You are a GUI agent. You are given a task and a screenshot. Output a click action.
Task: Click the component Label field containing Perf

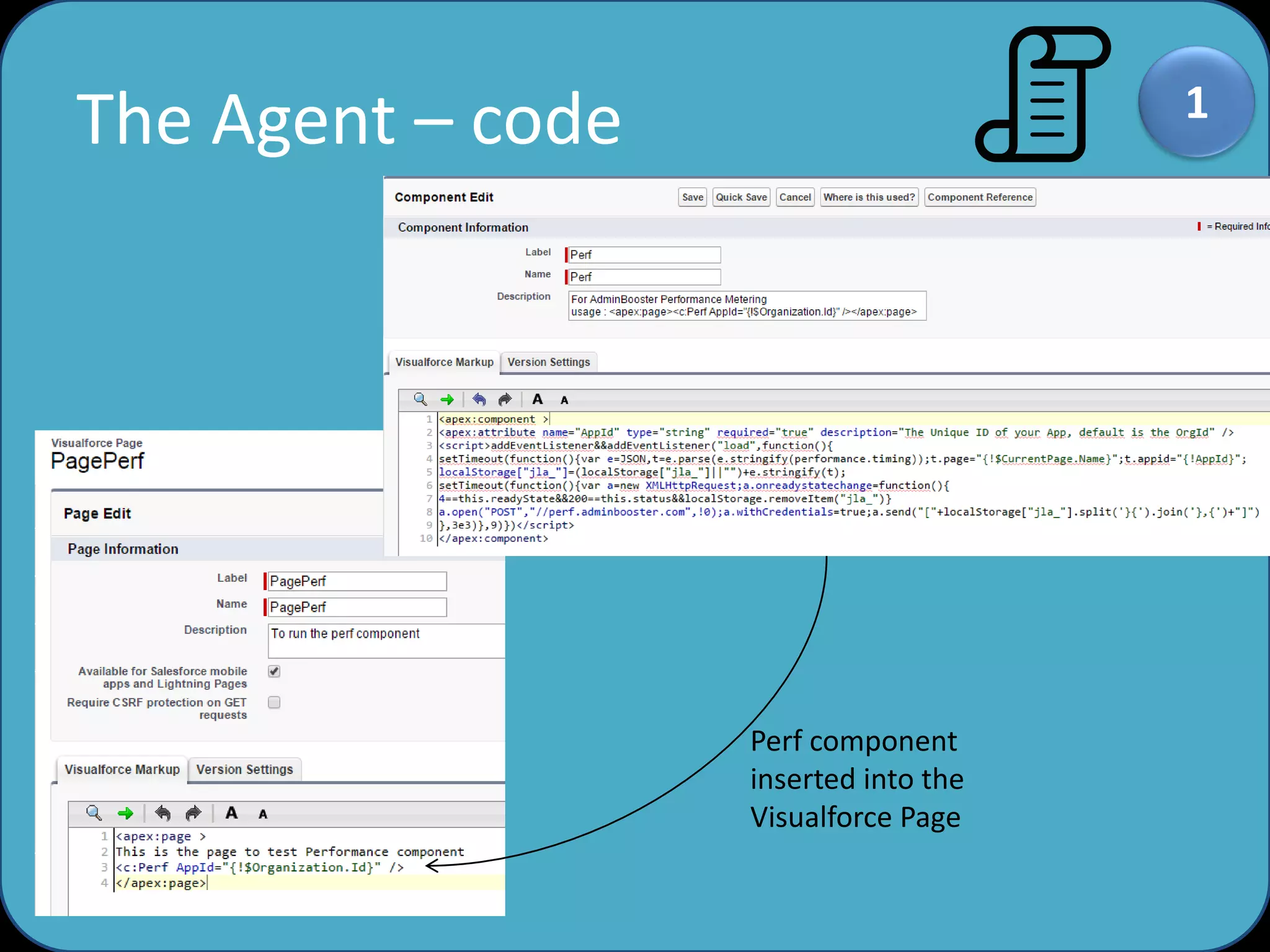pos(643,255)
